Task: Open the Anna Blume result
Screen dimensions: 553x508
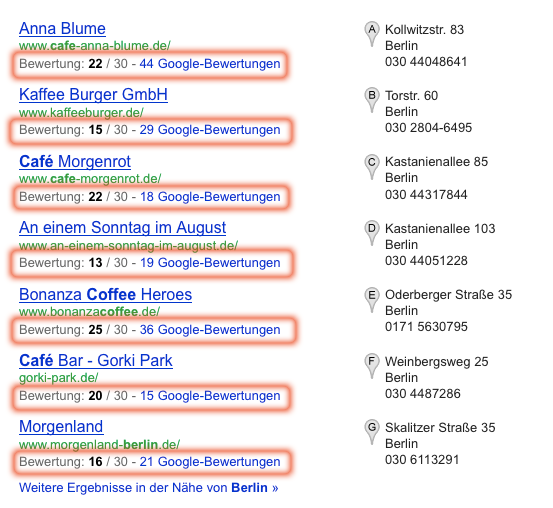Action: coord(62,29)
